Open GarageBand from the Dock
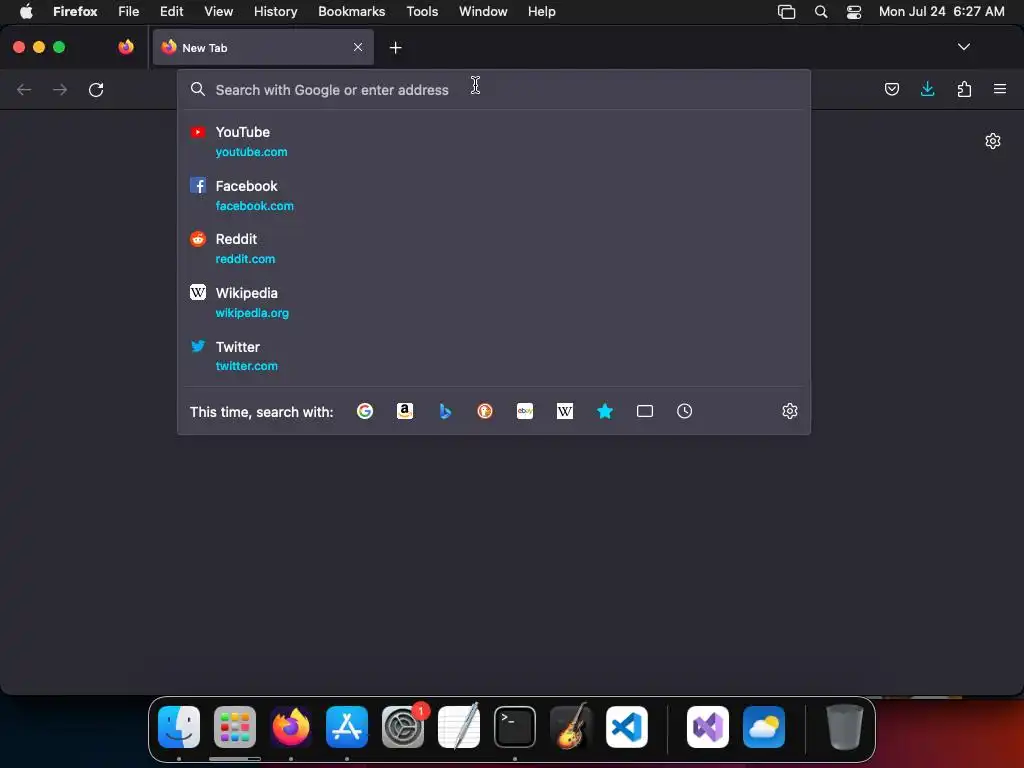The width and height of the screenshot is (1024, 768). pyautogui.click(x=571, y=727)
